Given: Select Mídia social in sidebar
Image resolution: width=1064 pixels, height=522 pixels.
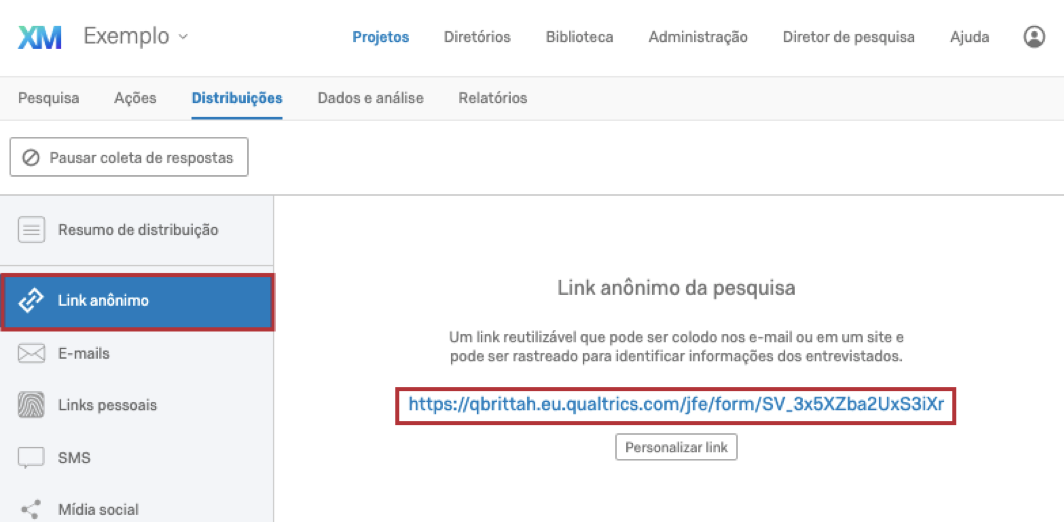Looking at the screenshot, I should [137, 509].
